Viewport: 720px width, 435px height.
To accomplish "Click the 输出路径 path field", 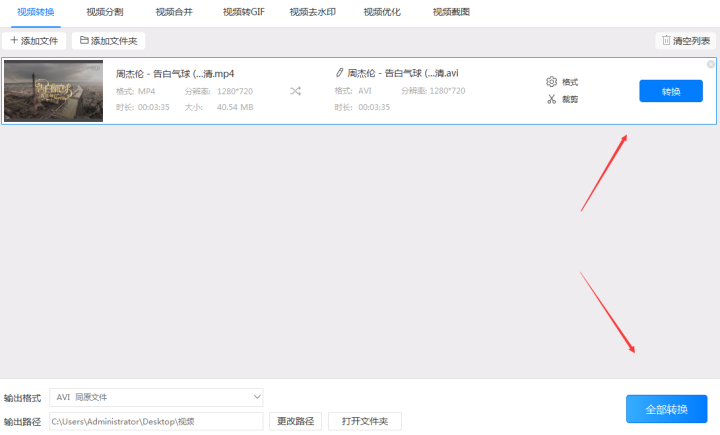I will pyautogui.click(x=156, y=421).
